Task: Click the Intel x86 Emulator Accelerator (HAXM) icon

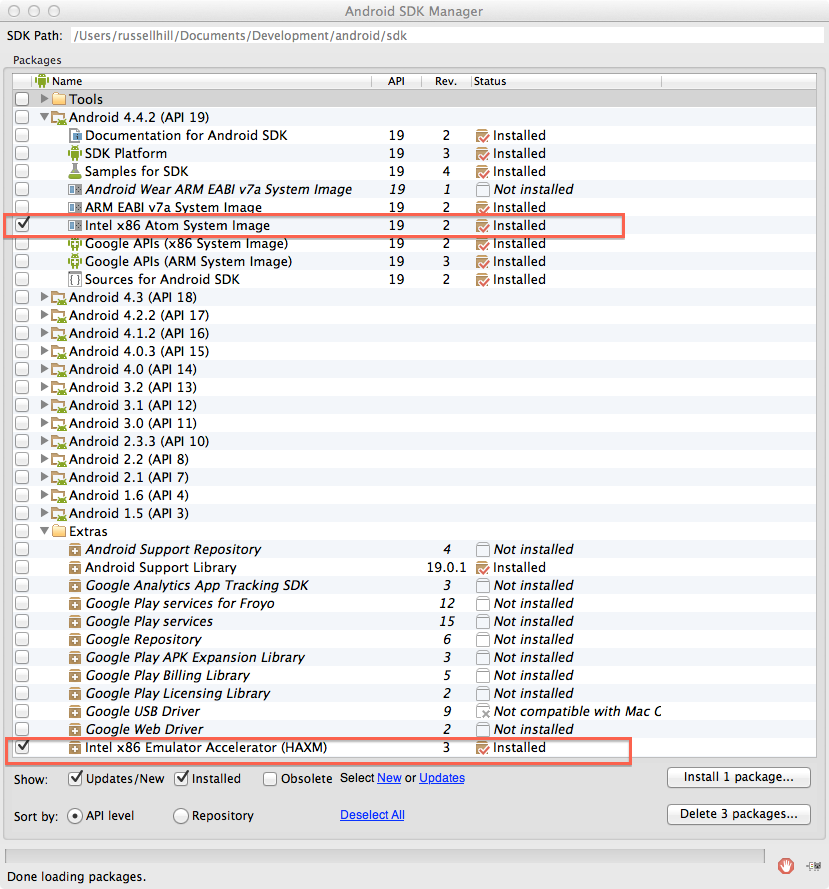Action: tap(75, 748)
